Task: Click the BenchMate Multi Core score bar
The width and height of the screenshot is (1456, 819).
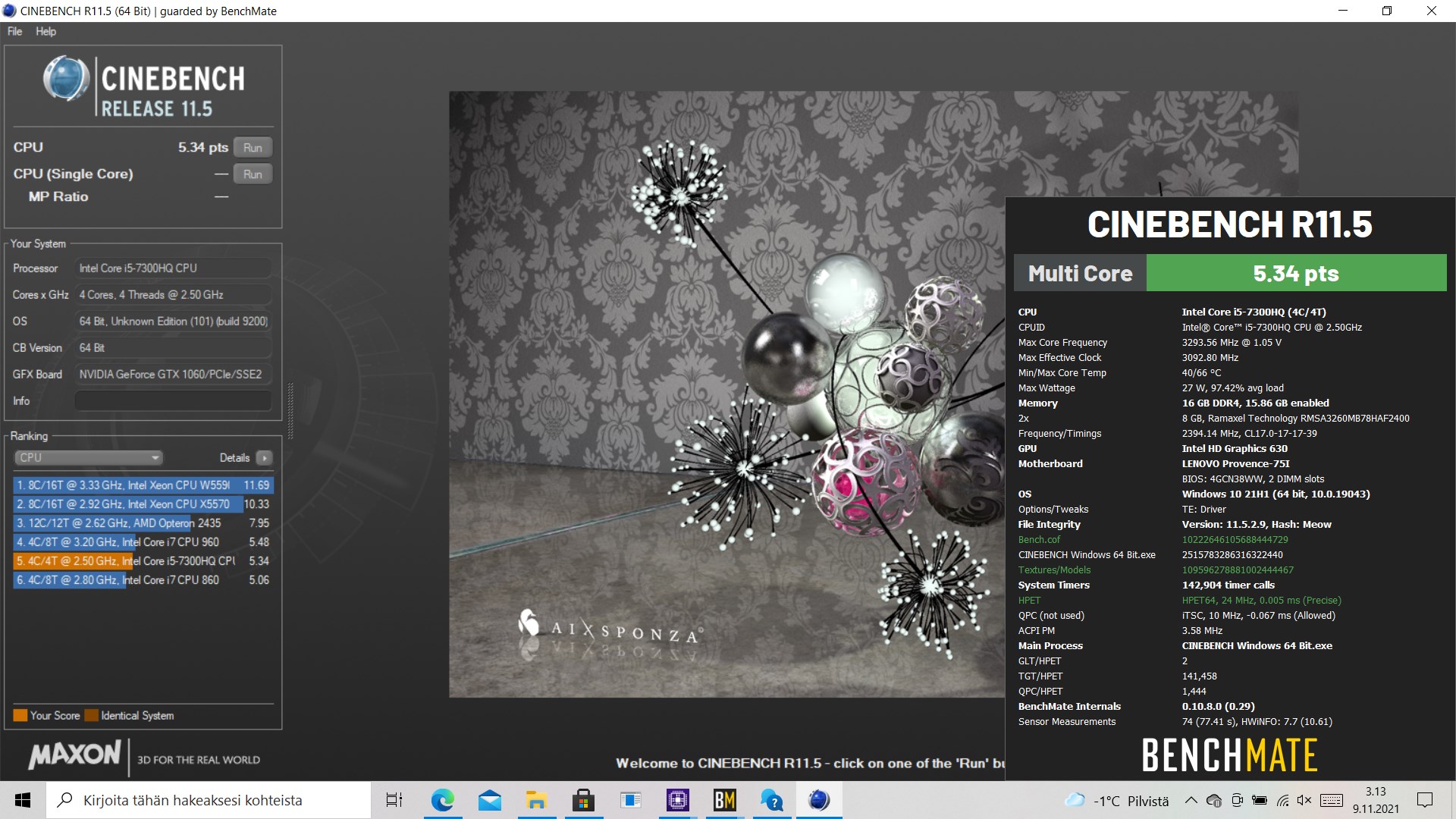Action: click(1230, 273)
